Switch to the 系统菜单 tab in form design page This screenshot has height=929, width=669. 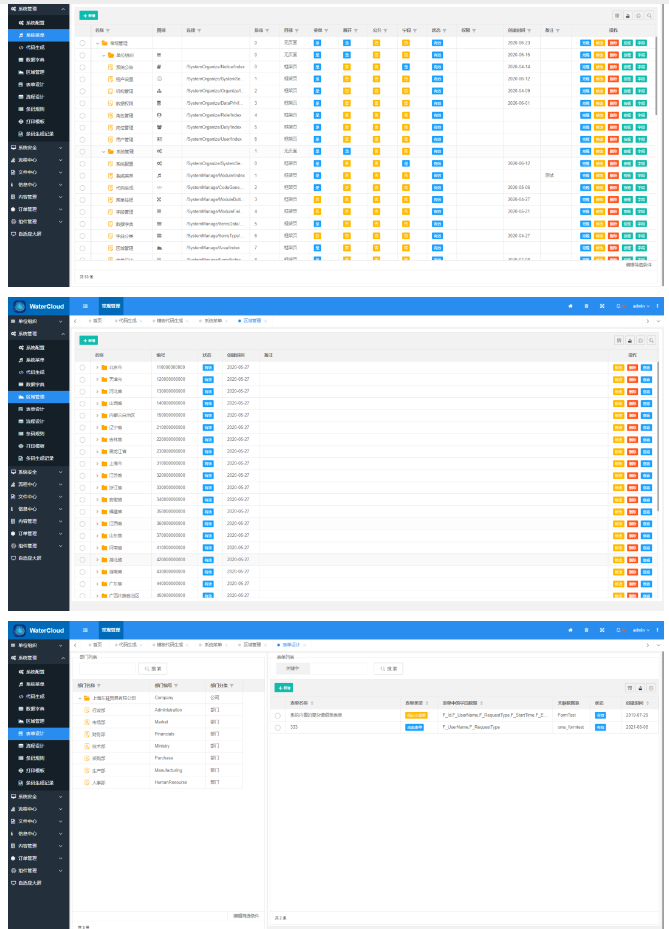tap(213, 645)
